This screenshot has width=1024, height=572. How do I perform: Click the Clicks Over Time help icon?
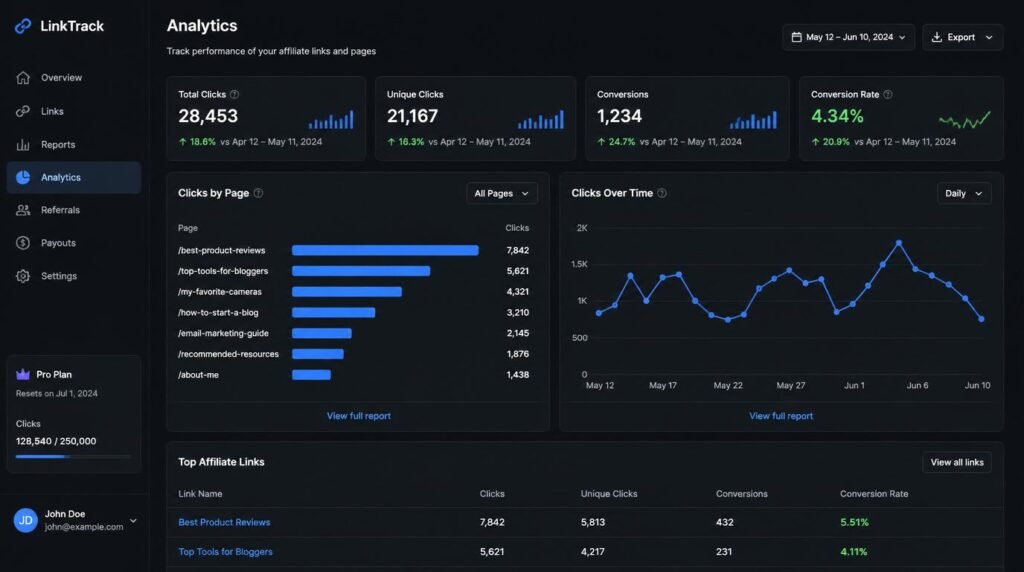pos(662,193)
